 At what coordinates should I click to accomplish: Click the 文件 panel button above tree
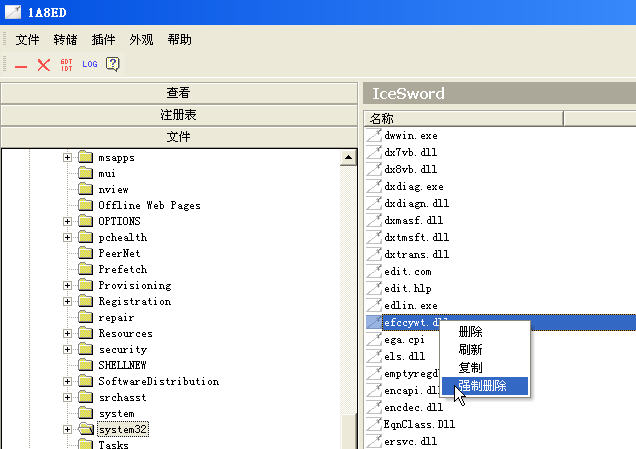179,137
